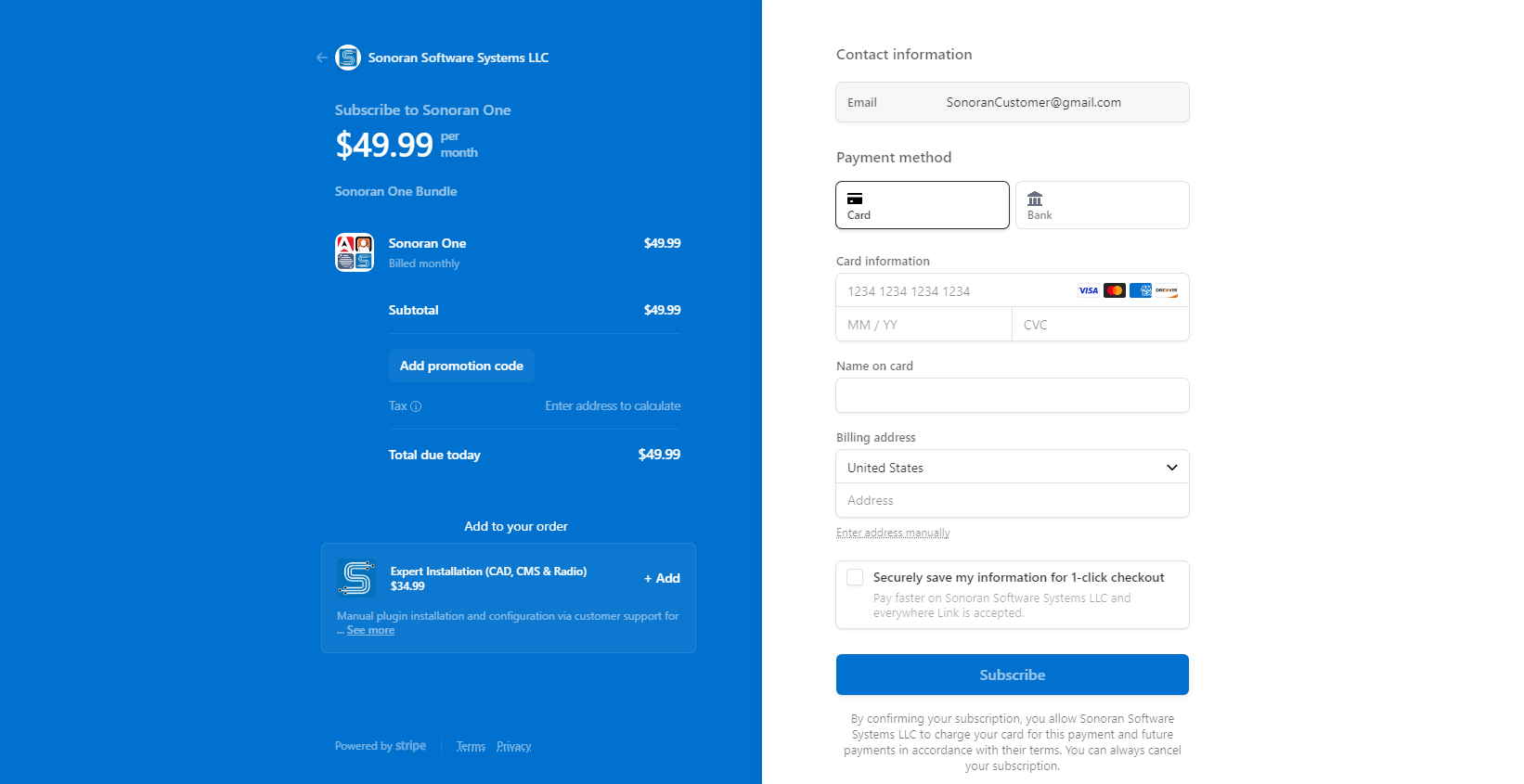The image size is (1524, 784).
Task: Click the Subtotal label
Action: tap(413, 310)
